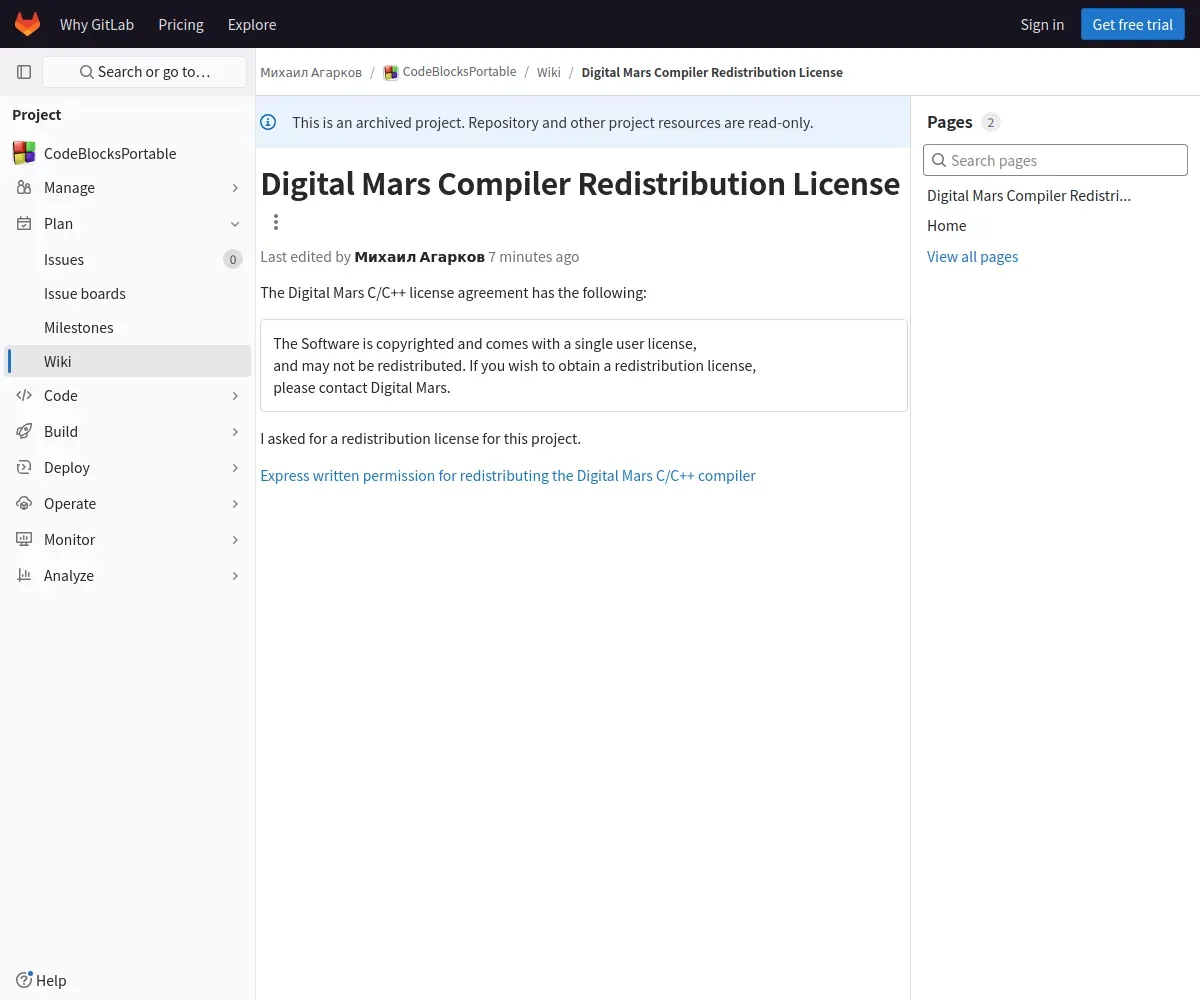
Task: Toggle the sidebar collapse icon
Action: click(x=24, y=72)
